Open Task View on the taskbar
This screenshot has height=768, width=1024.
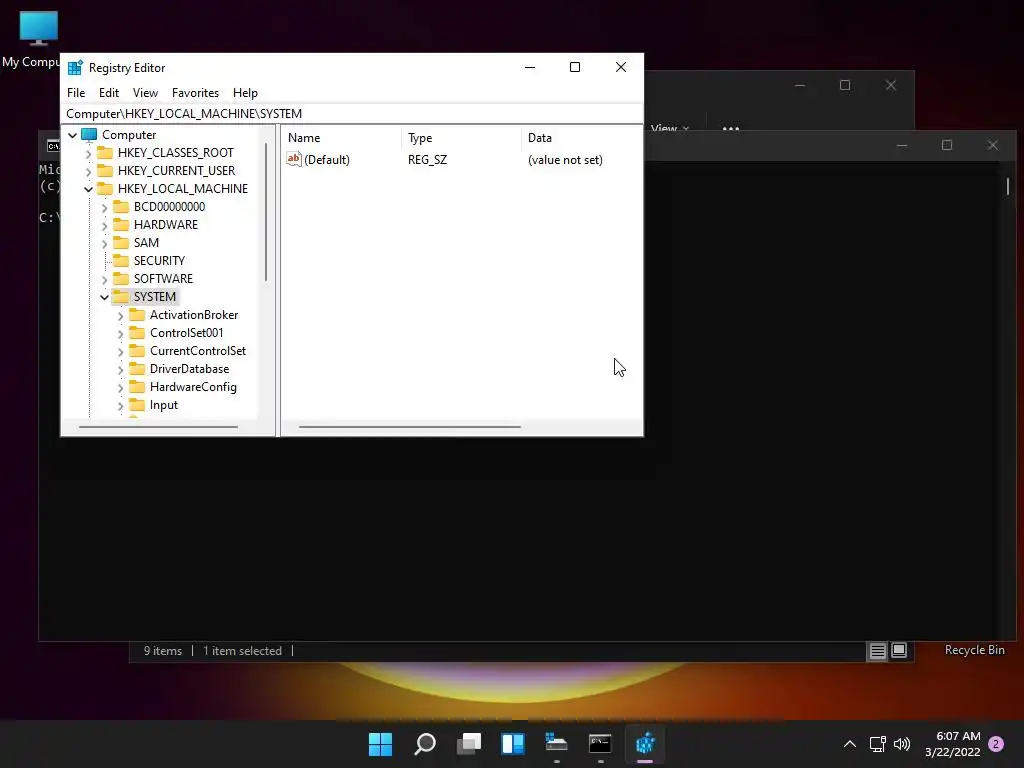tap(469, 743)
